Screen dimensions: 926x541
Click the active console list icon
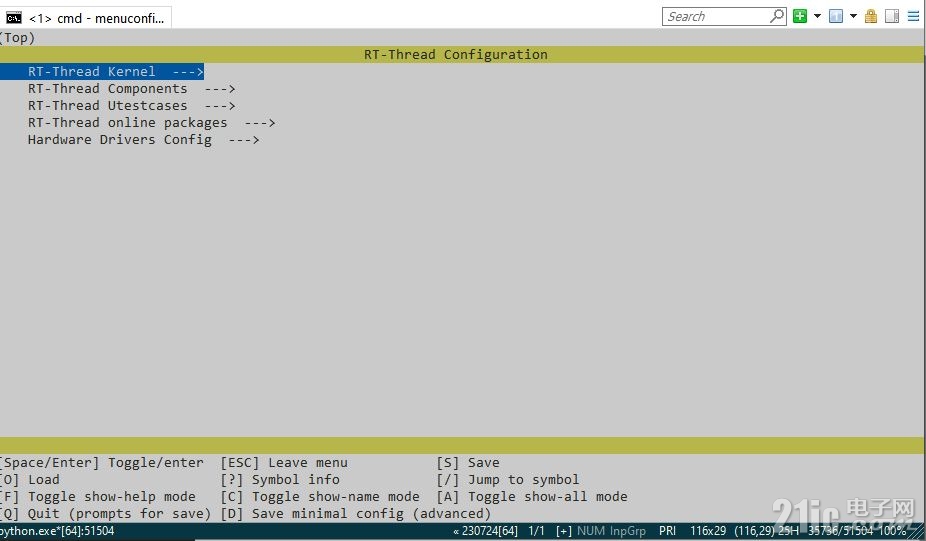tap(836, 16)
